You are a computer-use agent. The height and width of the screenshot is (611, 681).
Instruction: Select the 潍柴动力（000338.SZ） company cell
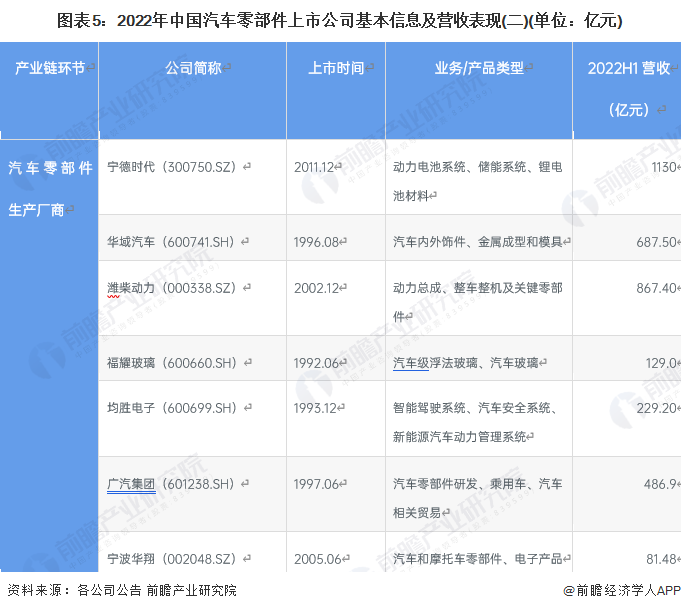[x=174, y=287]
